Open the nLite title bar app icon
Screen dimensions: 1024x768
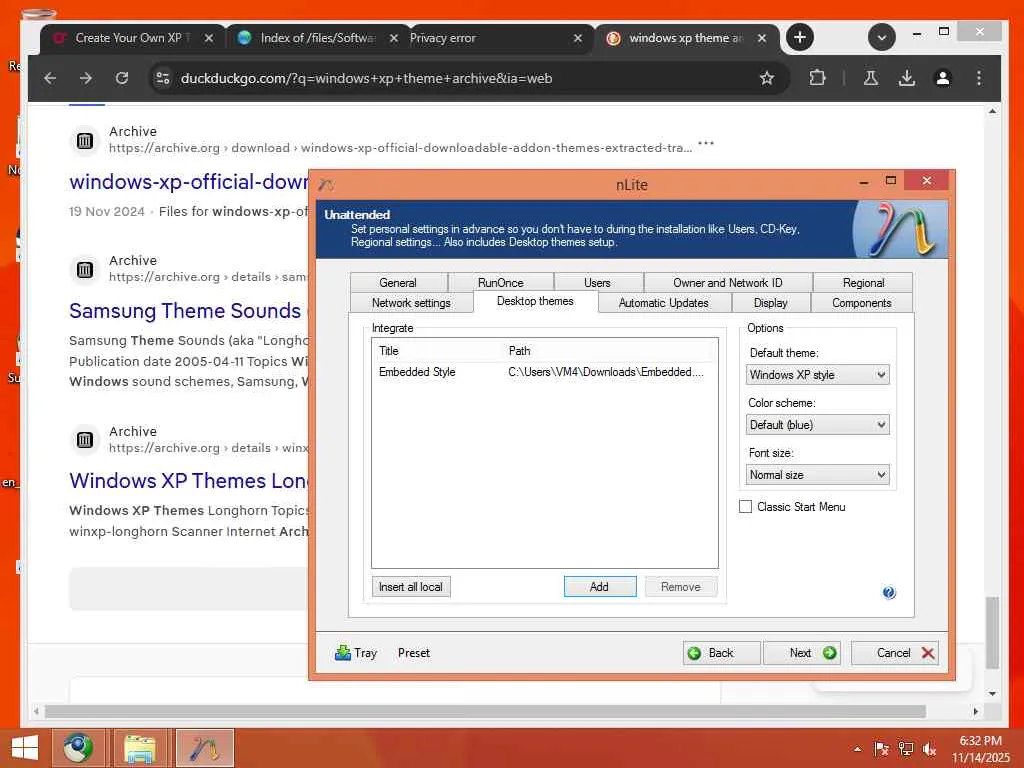click(326, 185)
